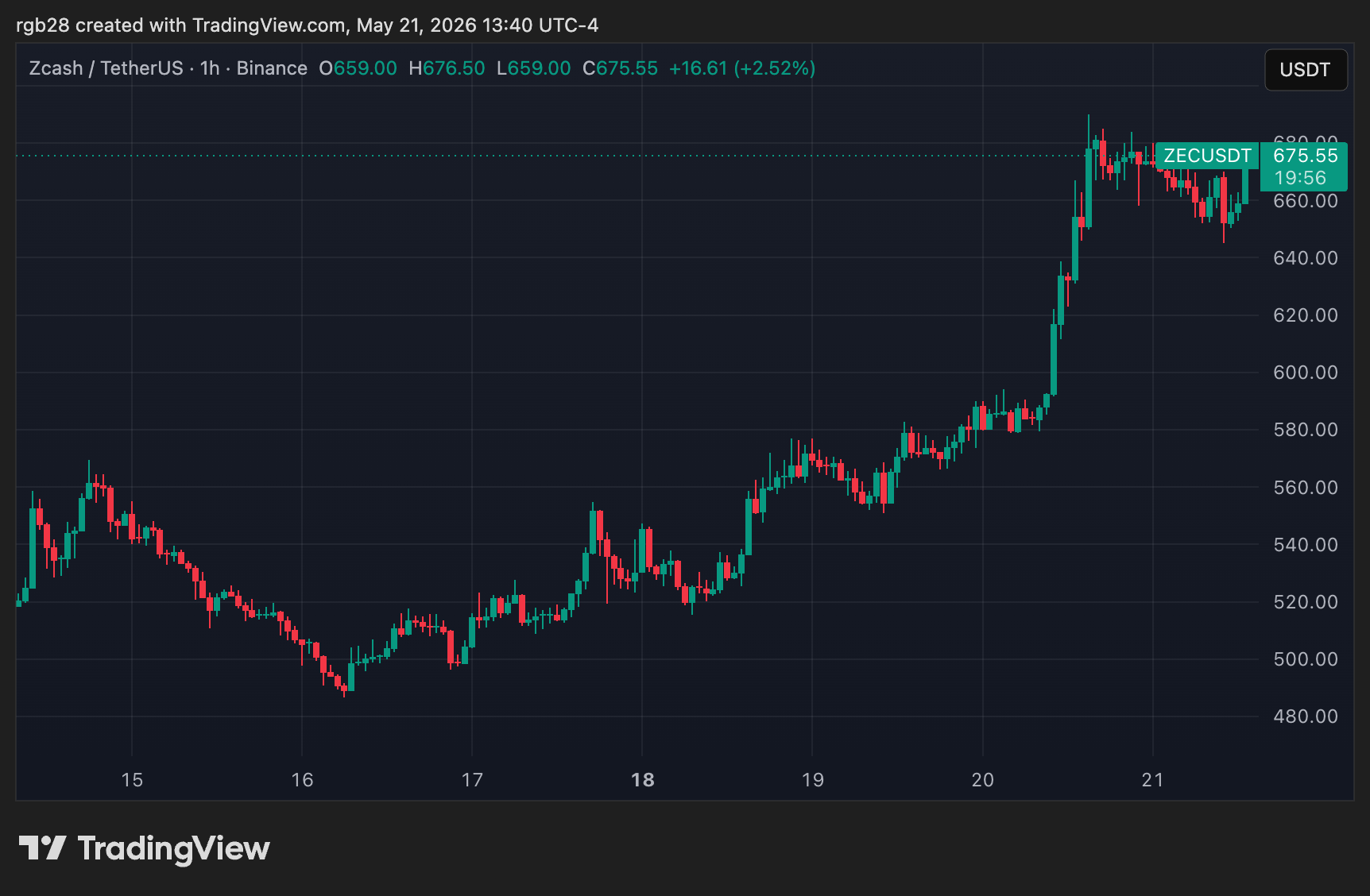Screen dimensions: 1370x896
Task: Click the ZECUSDT symbol price label
Action: click(1207, 156)
